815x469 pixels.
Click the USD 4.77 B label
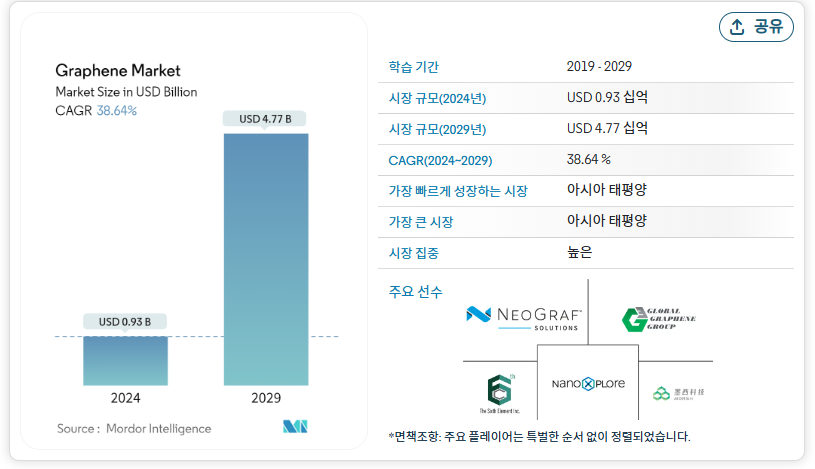coord(266,119)
